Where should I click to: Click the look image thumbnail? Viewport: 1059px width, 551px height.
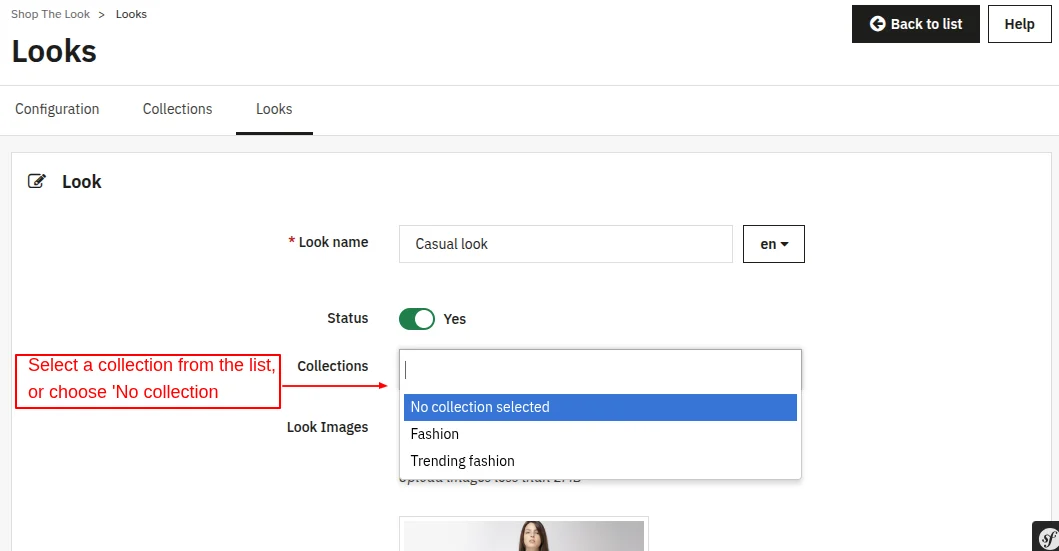pyautogui.click(x=523, y=535)
